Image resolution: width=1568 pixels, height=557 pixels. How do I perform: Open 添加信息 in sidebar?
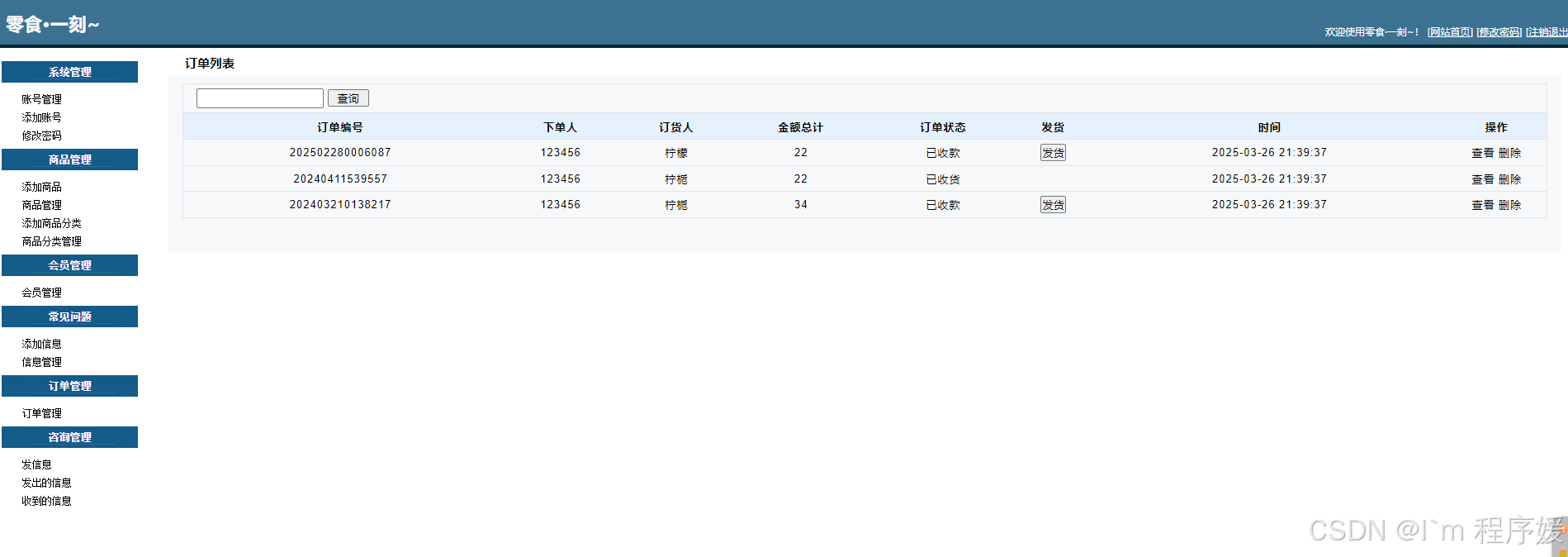tap(41, 344)
